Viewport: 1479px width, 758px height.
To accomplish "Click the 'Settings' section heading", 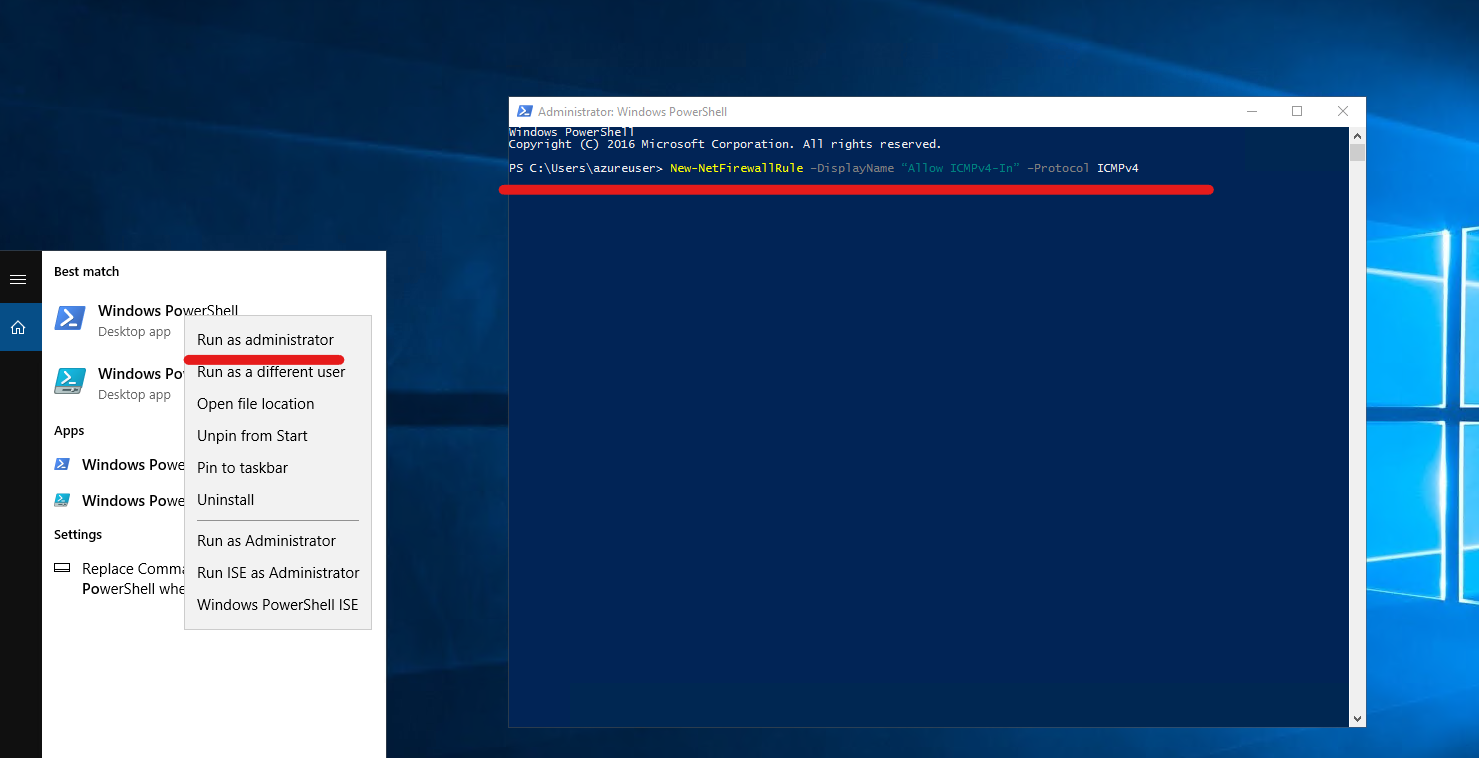I will point(78,535).
